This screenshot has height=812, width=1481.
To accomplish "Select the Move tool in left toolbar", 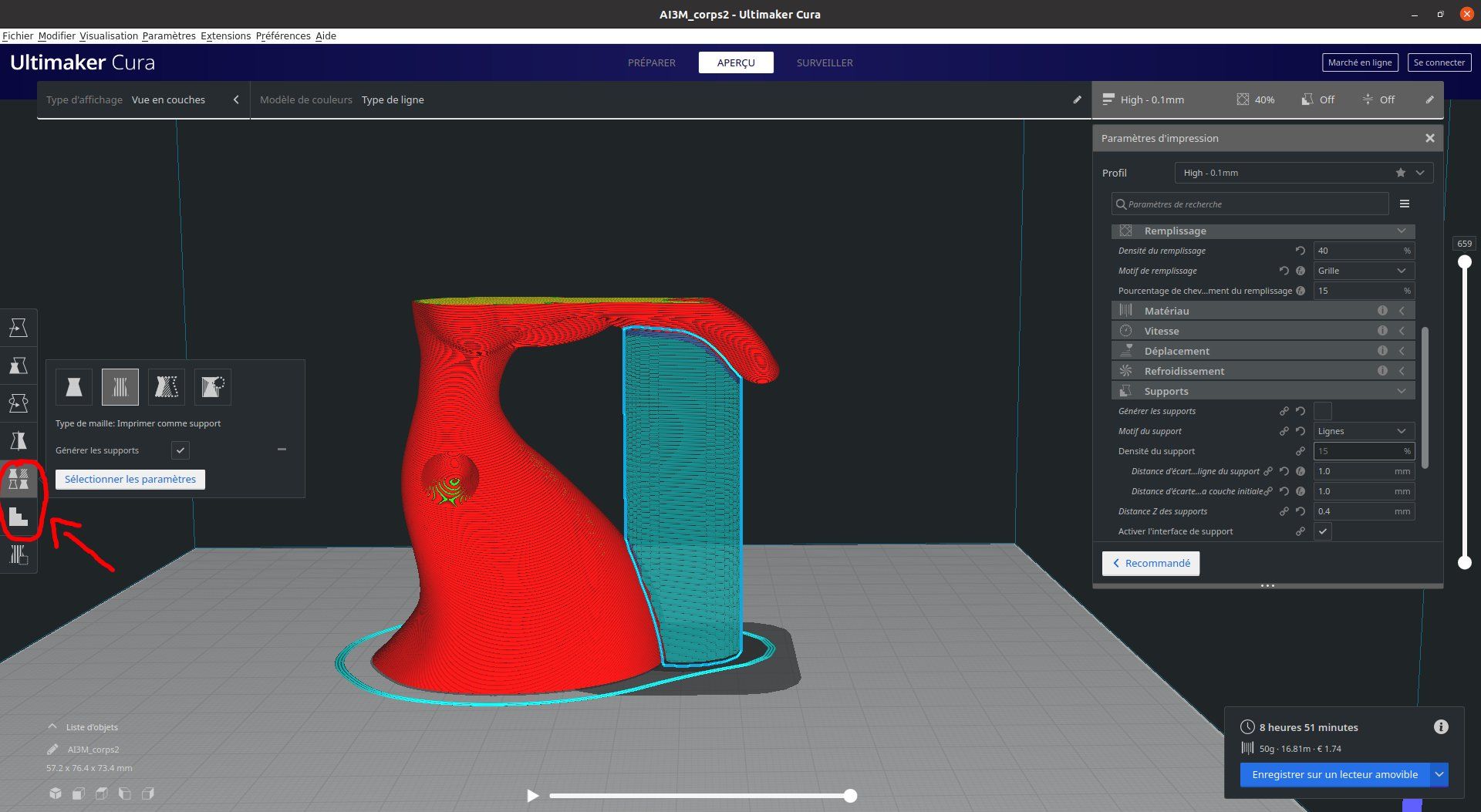I will pos(18,328).
